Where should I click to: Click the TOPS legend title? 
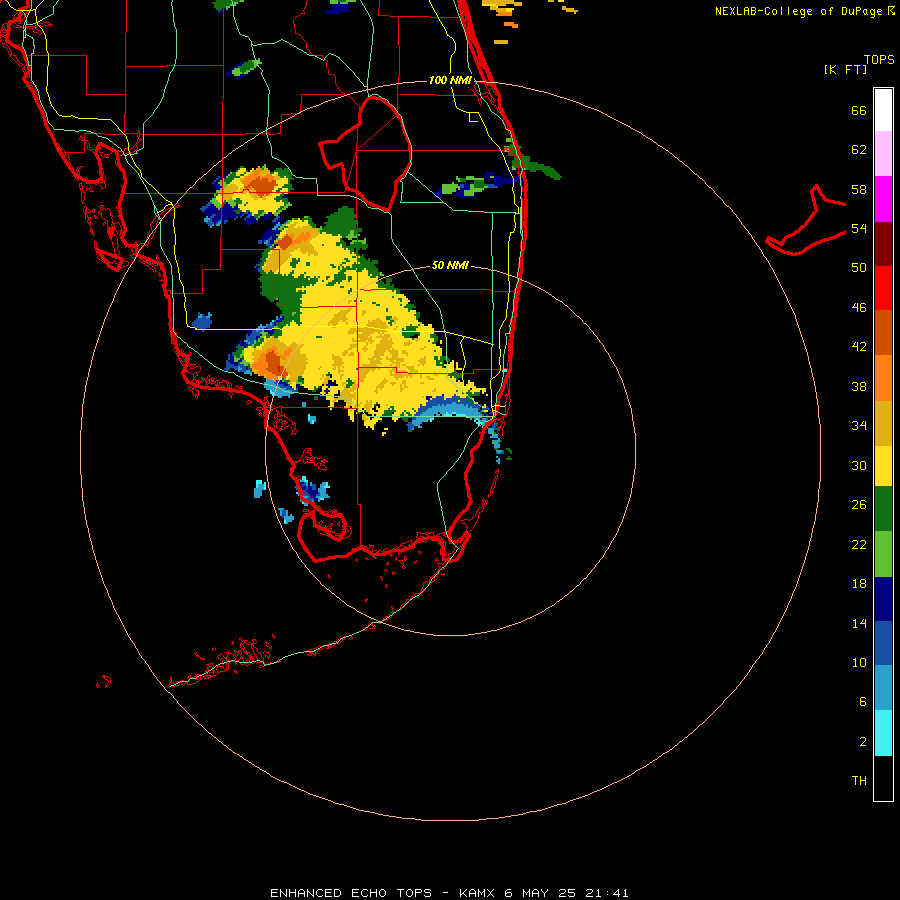[879, 59]
